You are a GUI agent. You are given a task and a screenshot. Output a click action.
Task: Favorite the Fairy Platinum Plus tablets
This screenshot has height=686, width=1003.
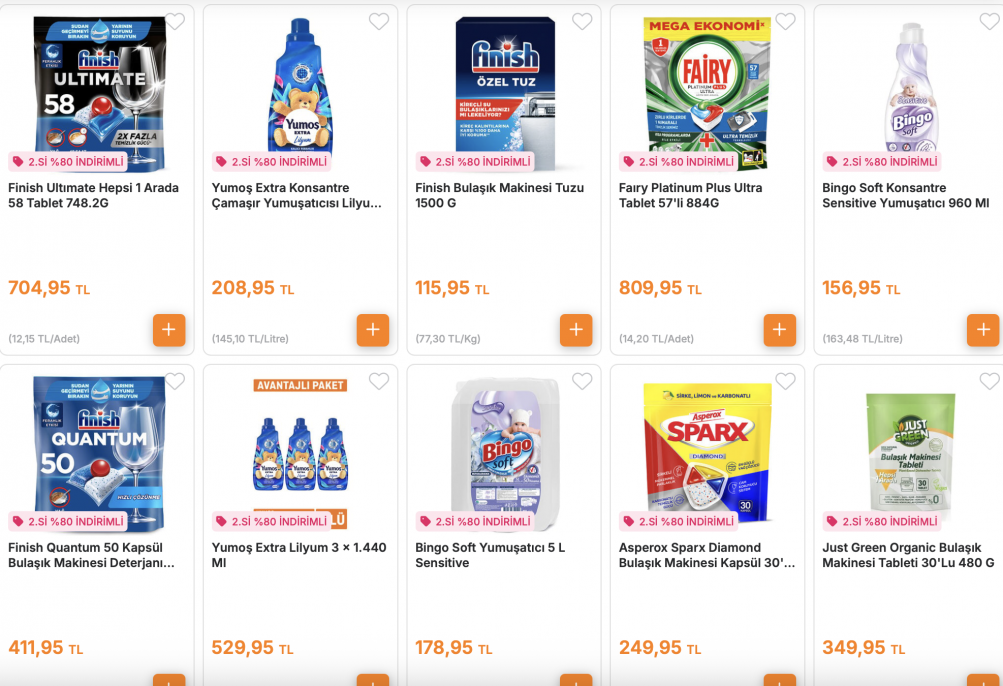click(x=785, y=22)
